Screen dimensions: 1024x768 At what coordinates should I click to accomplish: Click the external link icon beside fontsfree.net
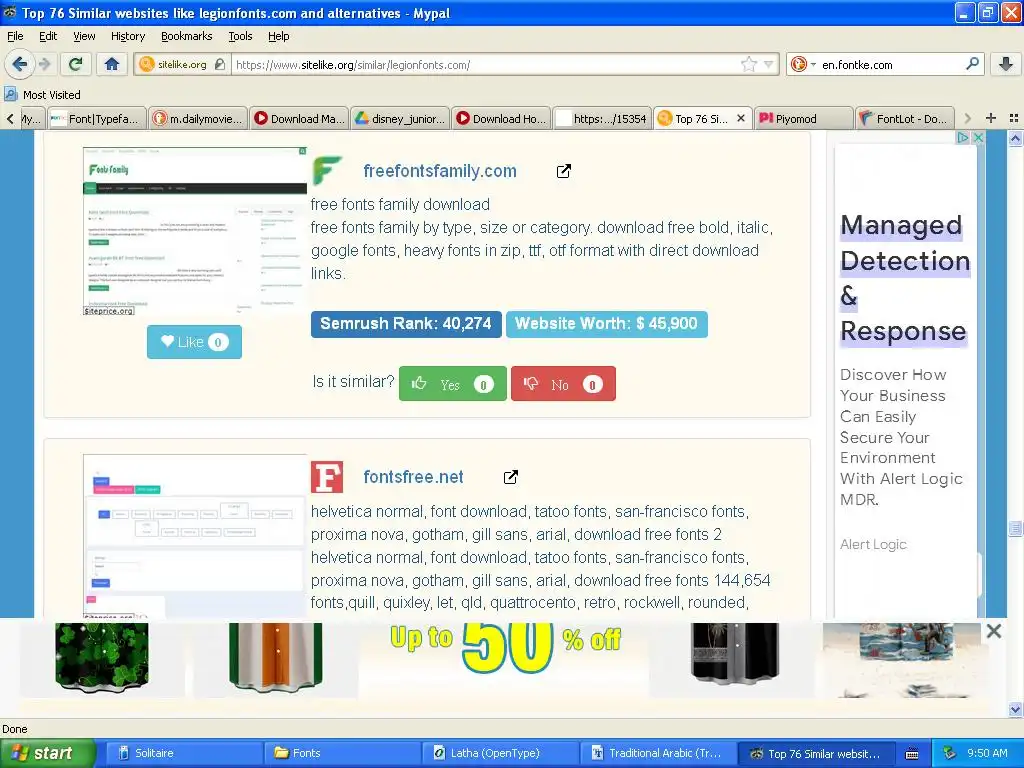[x=511, y=477]
